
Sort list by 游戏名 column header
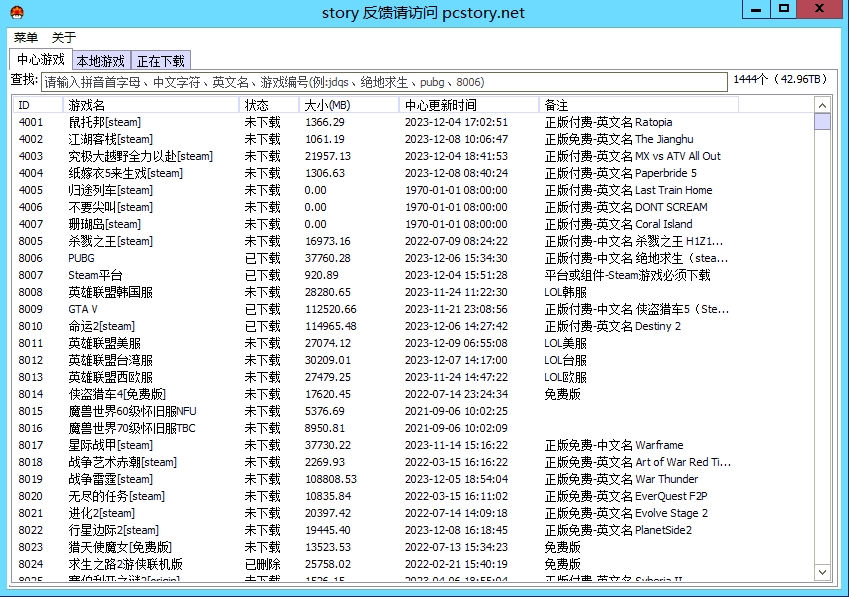pos(151,105)
